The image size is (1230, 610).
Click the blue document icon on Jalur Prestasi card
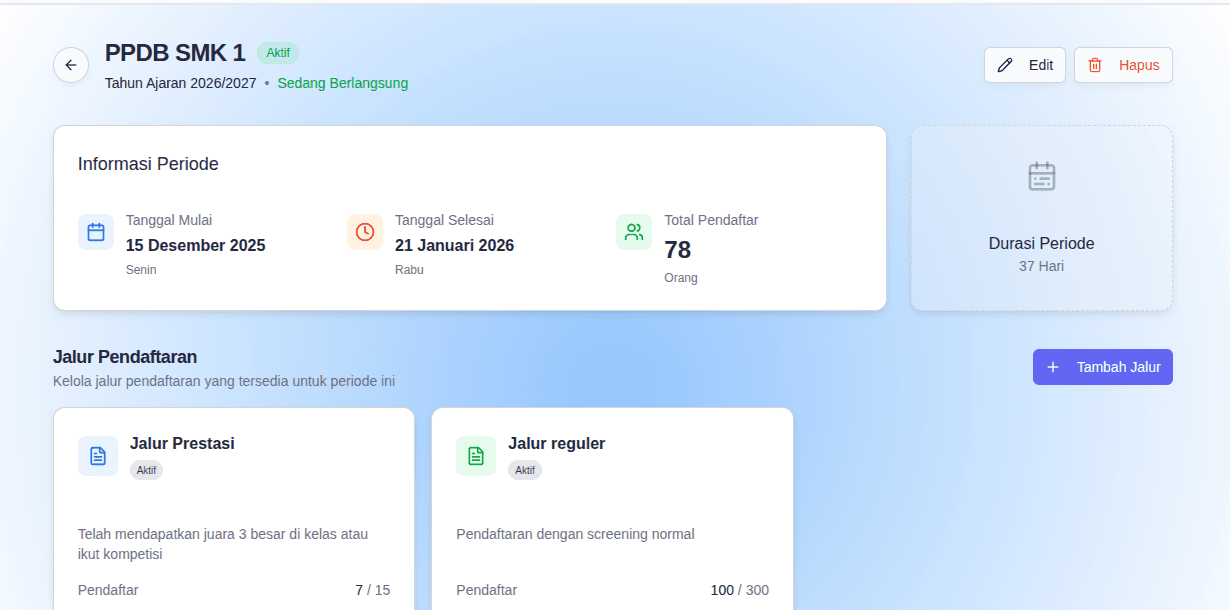point(97,455)
